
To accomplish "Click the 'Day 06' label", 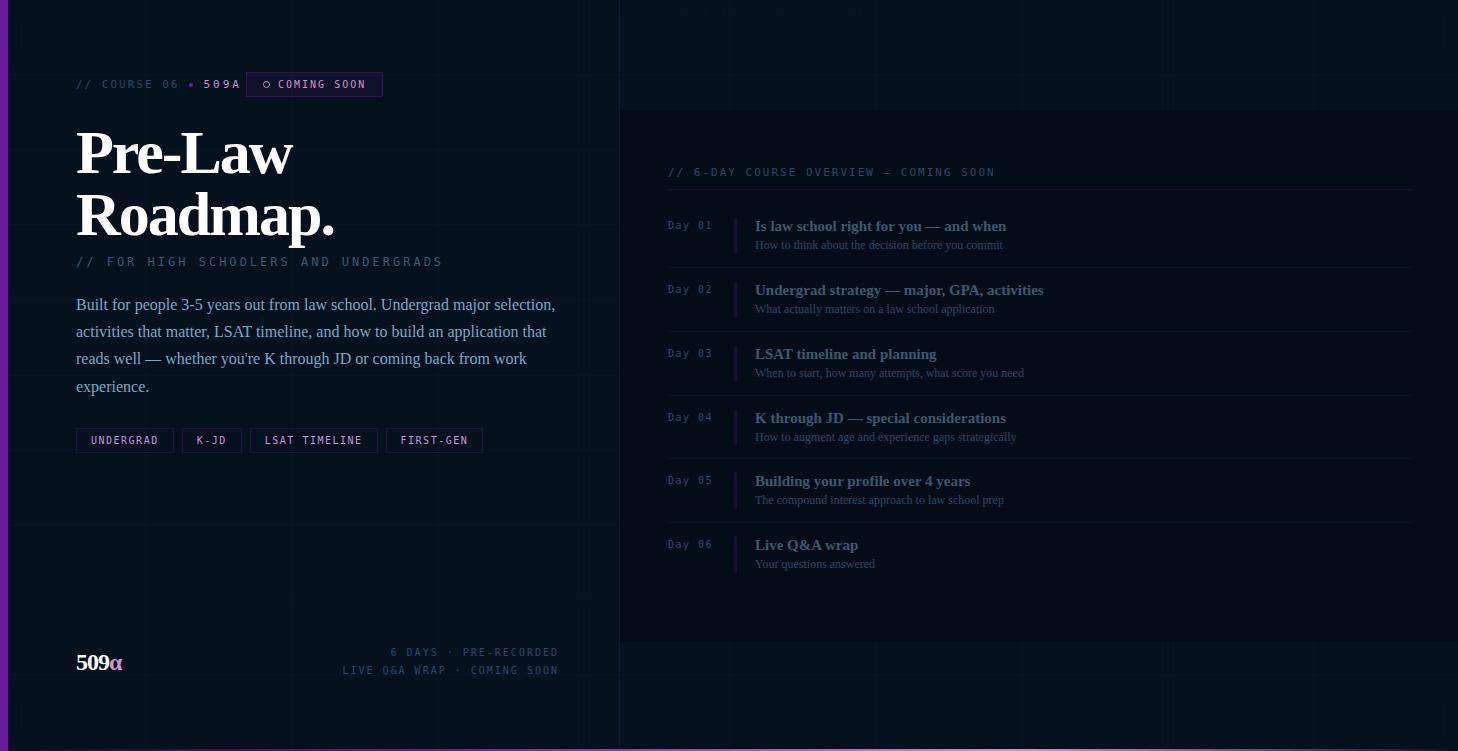I will click(x=690, y=545).
